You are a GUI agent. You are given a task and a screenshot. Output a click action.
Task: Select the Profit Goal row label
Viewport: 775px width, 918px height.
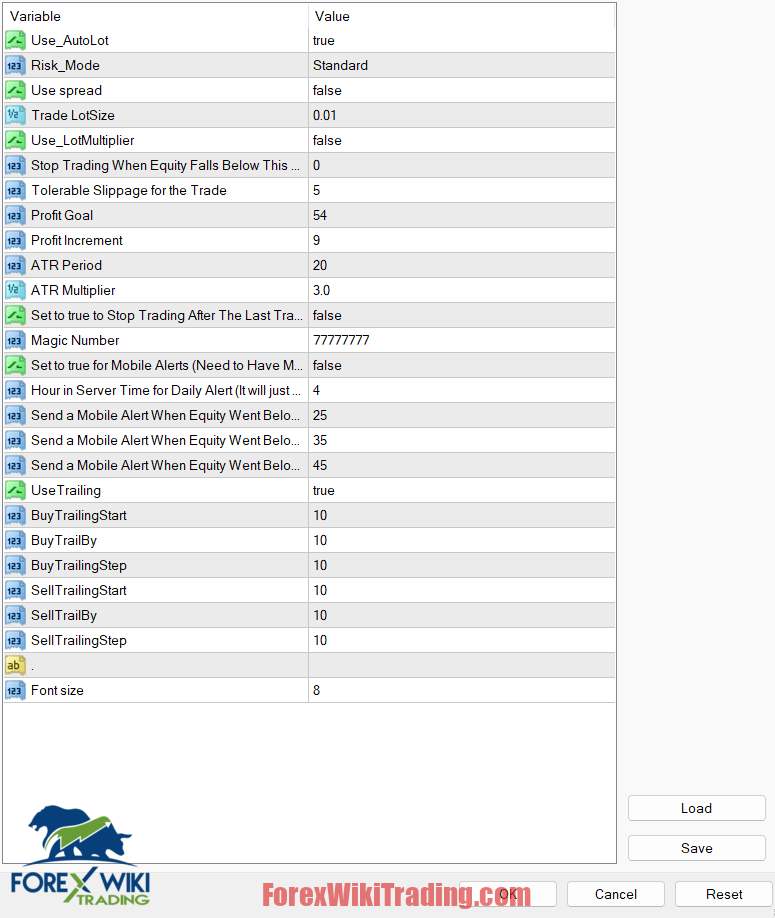pyautogui.click(x=62, y=215)
